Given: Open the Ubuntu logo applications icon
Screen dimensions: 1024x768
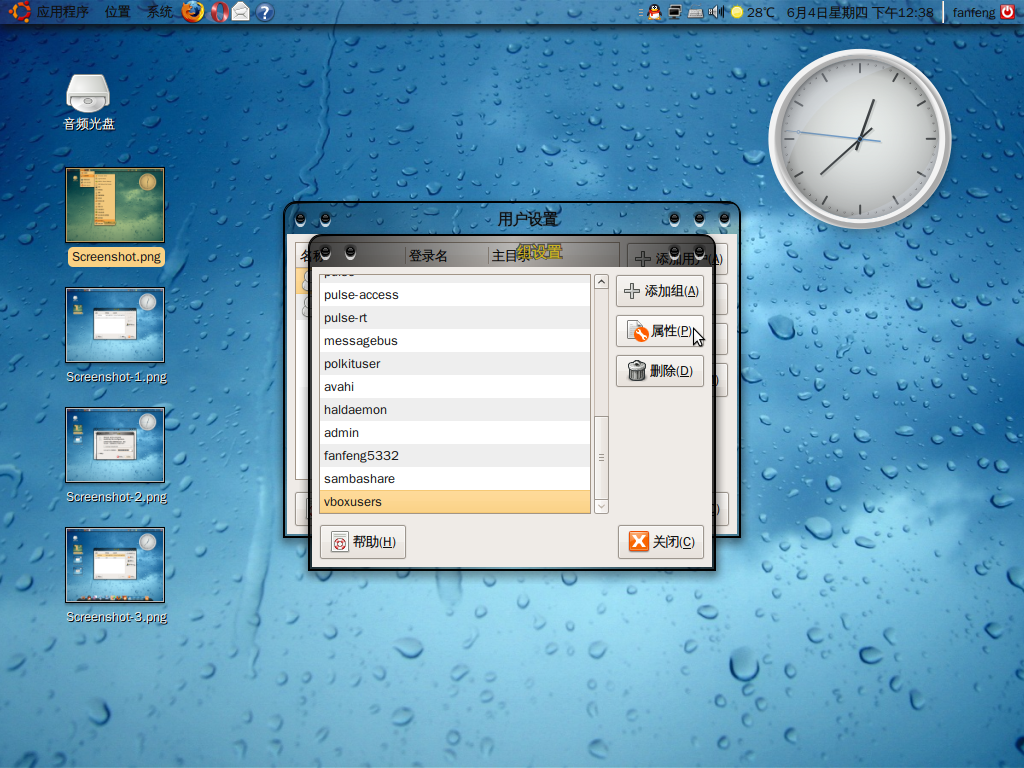Looking at the screenshot, I should click(x=19, y=12).
